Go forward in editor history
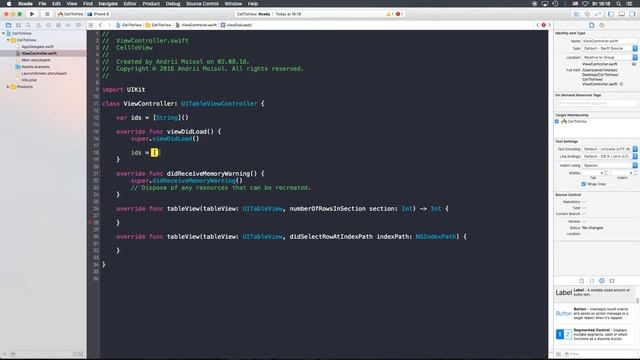 [x=109, y=25]
